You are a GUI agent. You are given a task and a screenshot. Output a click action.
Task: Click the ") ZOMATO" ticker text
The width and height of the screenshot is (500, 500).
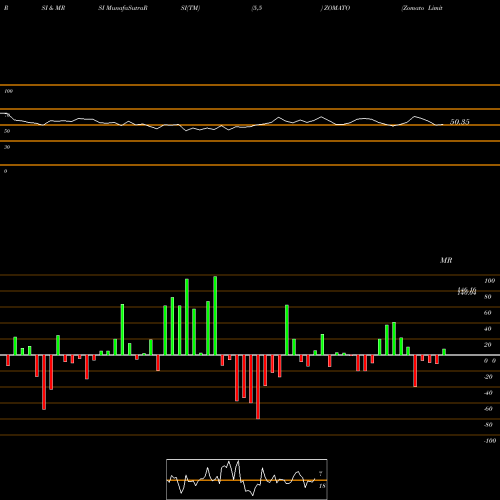335,8
